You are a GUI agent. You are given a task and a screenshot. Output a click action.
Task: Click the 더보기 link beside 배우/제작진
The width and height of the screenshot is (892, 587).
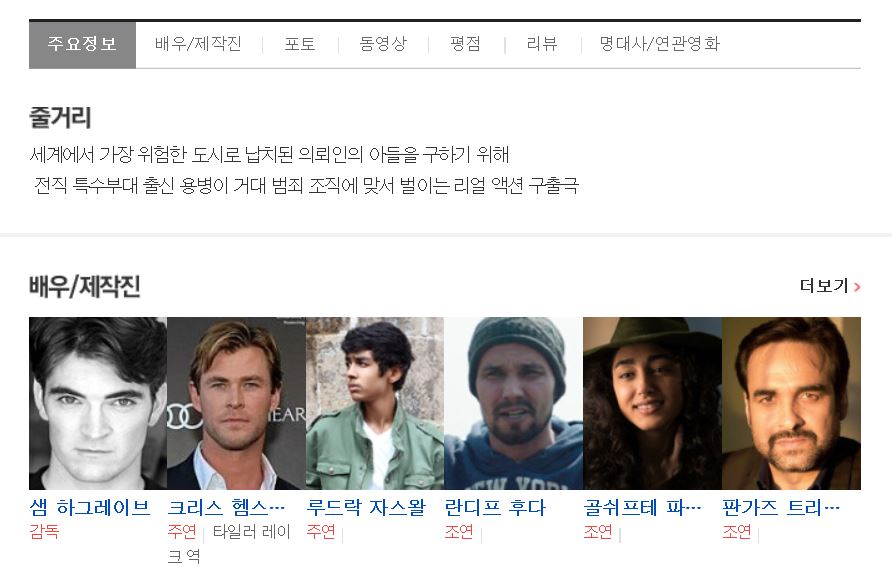coord(824,286)
